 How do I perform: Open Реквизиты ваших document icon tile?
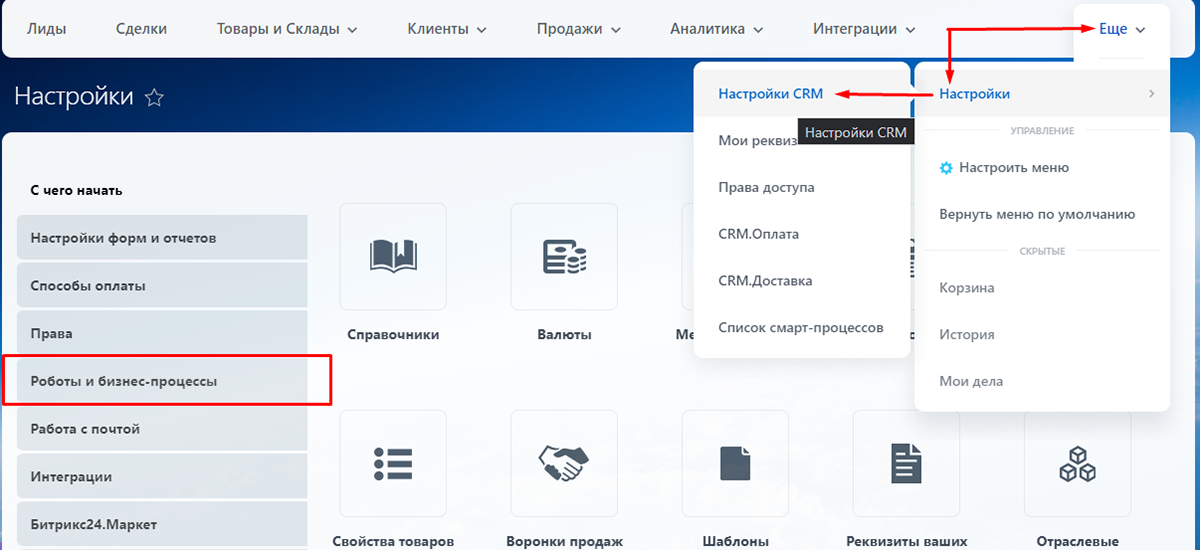coord(906,463)
